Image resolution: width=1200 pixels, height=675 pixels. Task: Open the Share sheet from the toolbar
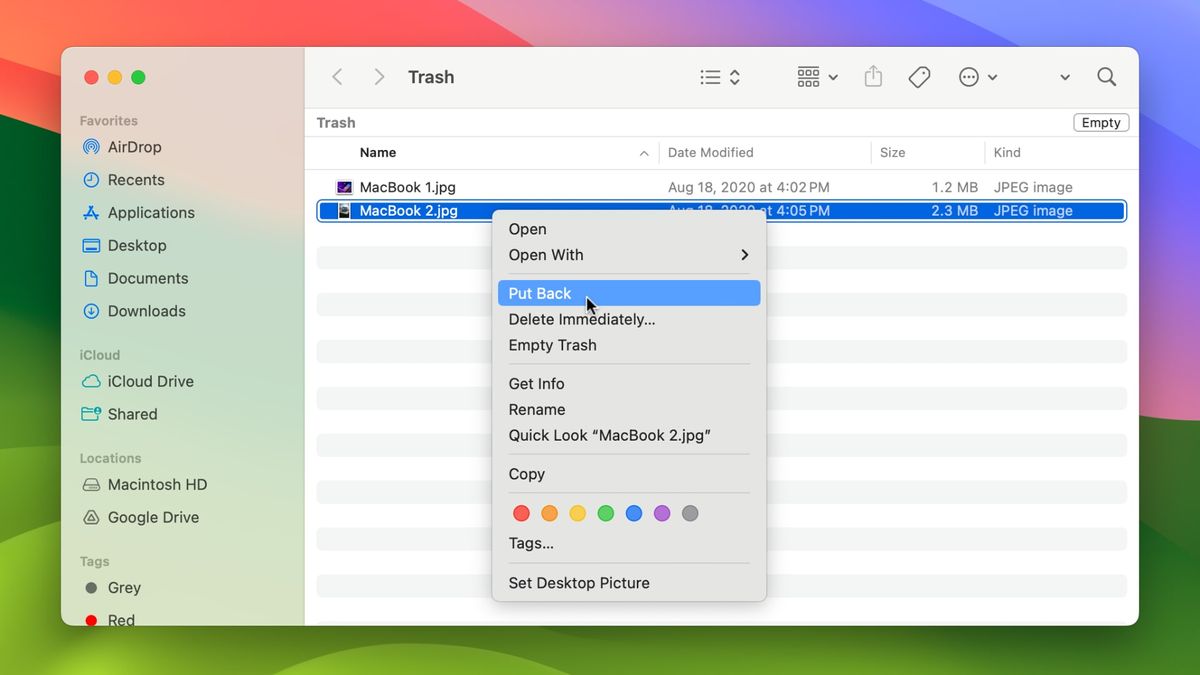872,77
